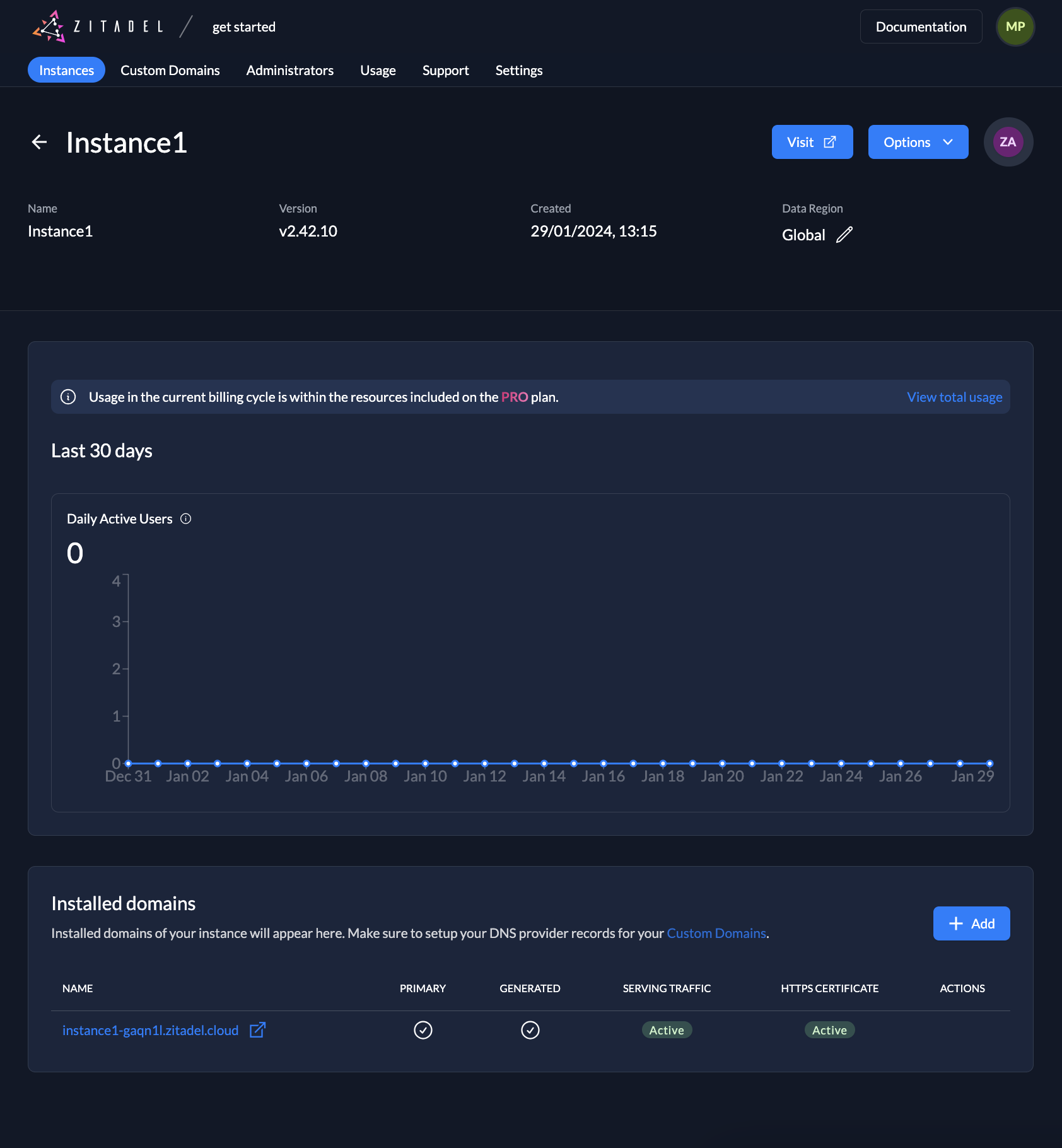Click the ZITADEL logo
Viewport: 1062px width, 1148px height.
[98, 26]
